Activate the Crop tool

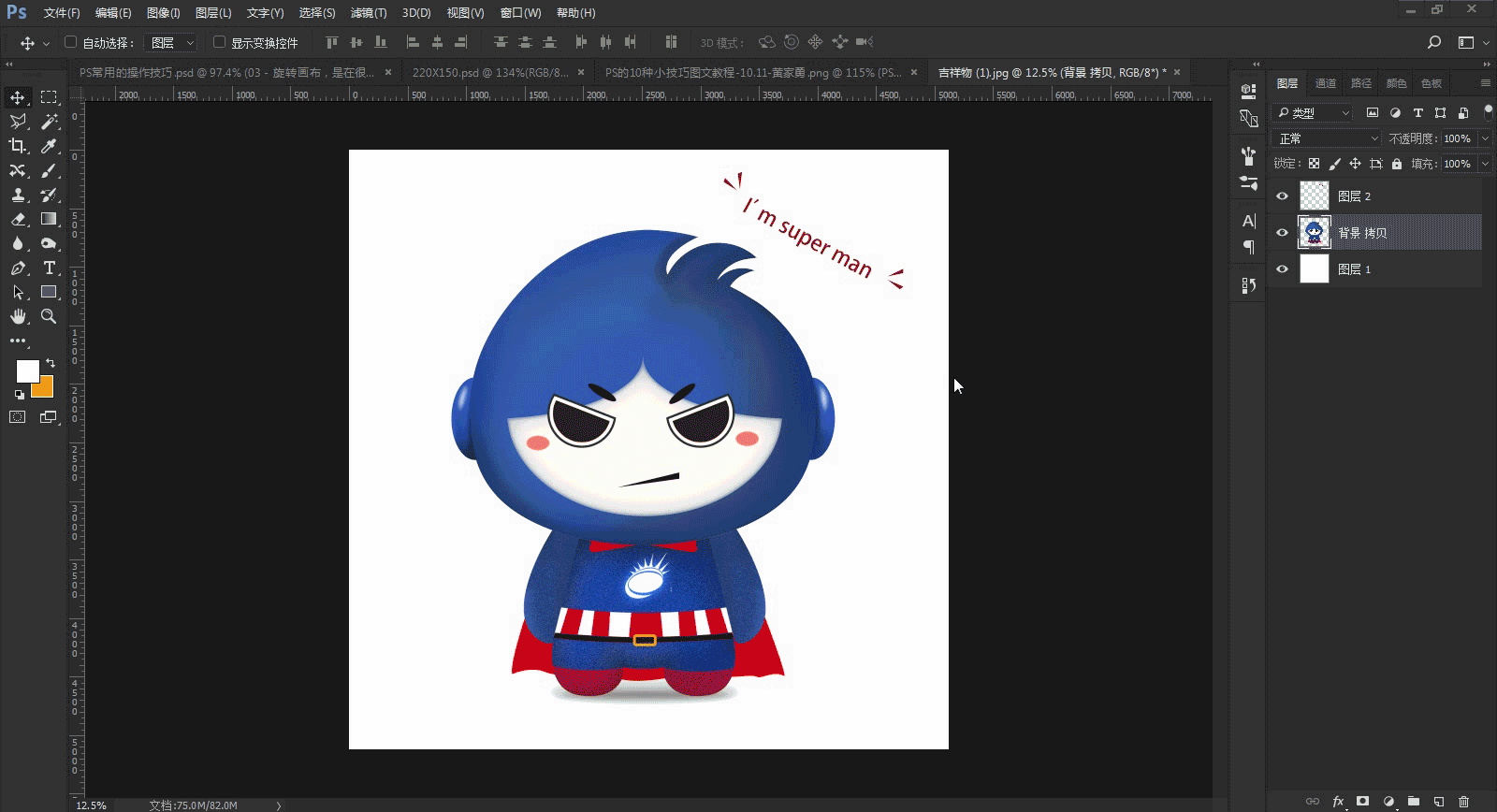[x=18, y=146]
